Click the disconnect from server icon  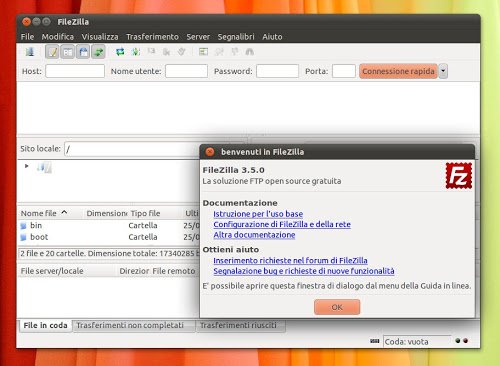click(x=166, y=52)
